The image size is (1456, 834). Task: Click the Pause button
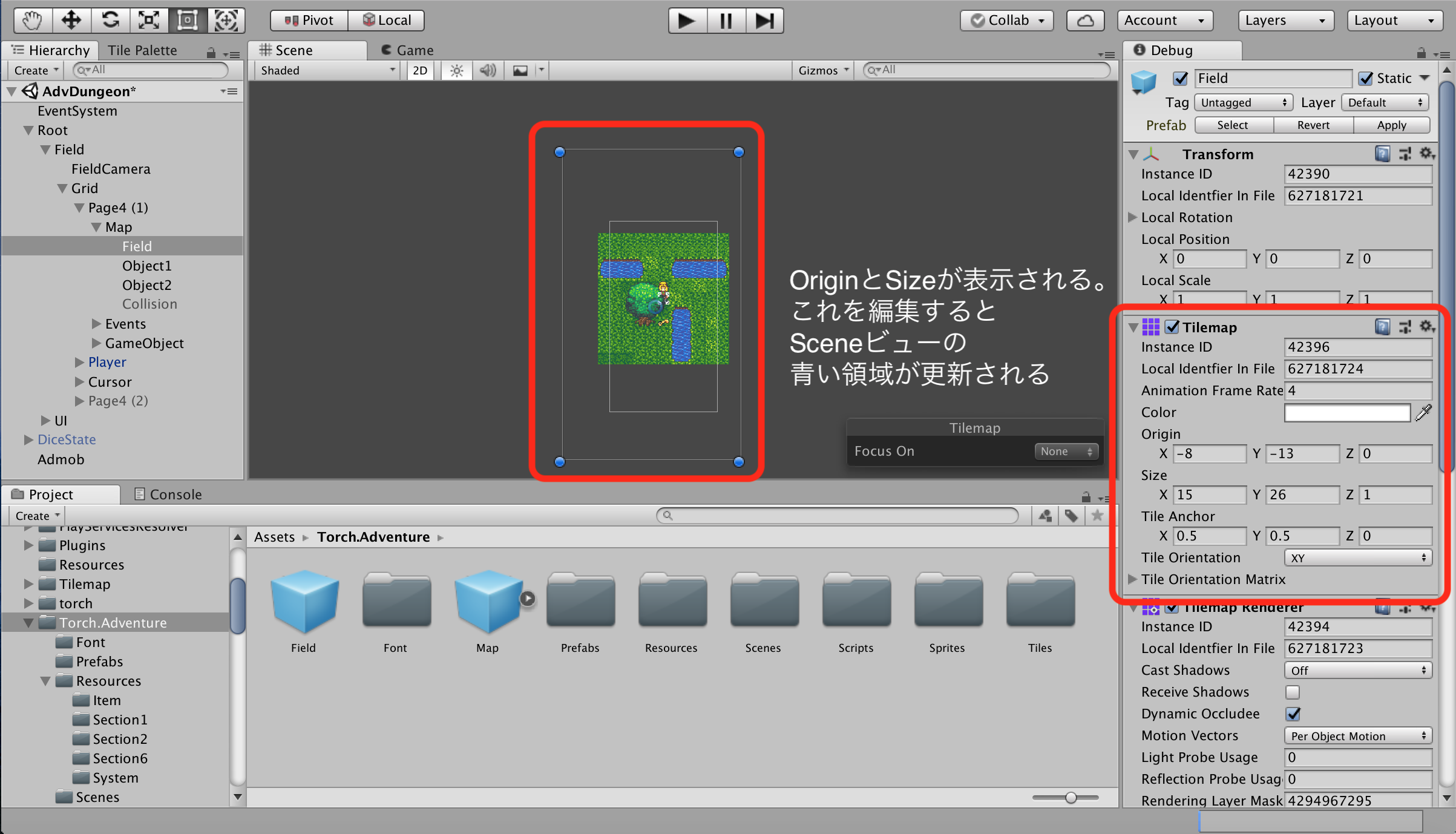tap(726, 21)
